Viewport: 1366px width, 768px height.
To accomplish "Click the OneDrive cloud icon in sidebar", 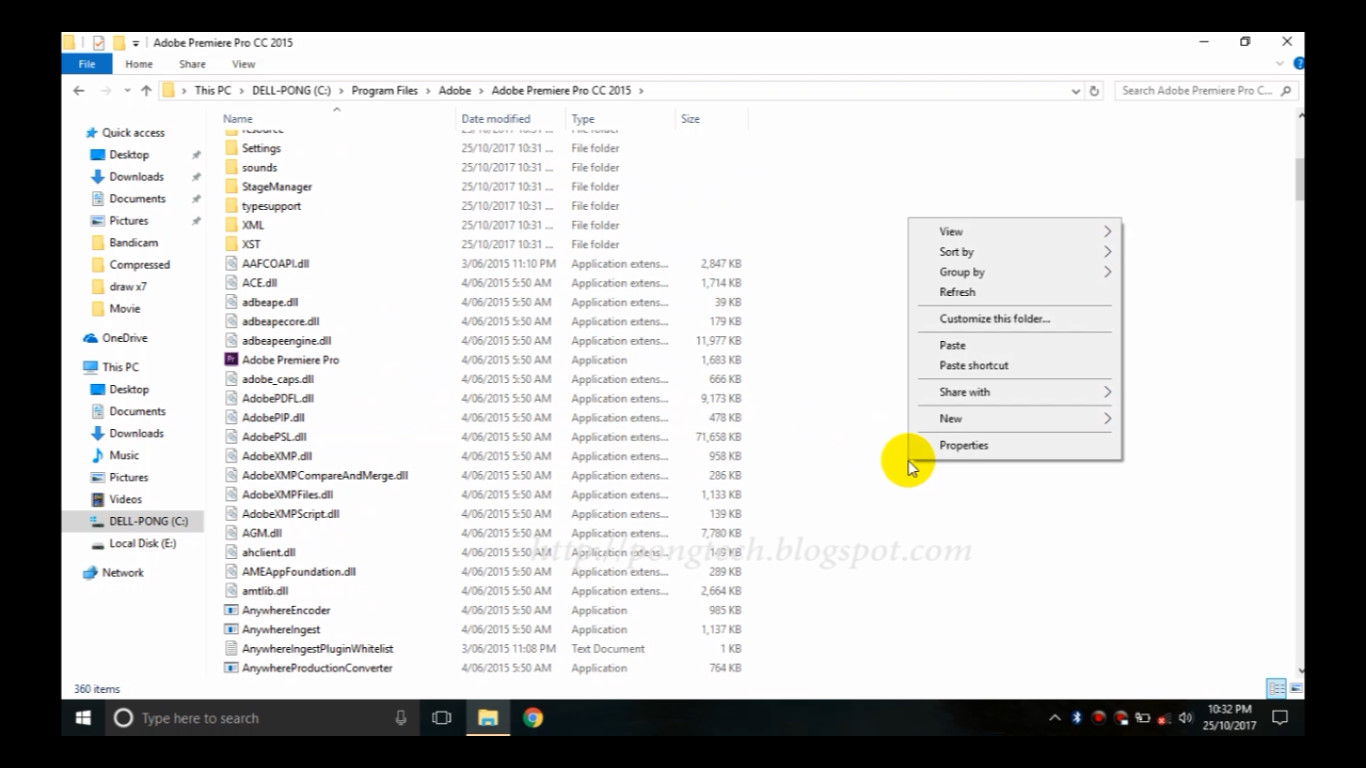I will (91, 338).
